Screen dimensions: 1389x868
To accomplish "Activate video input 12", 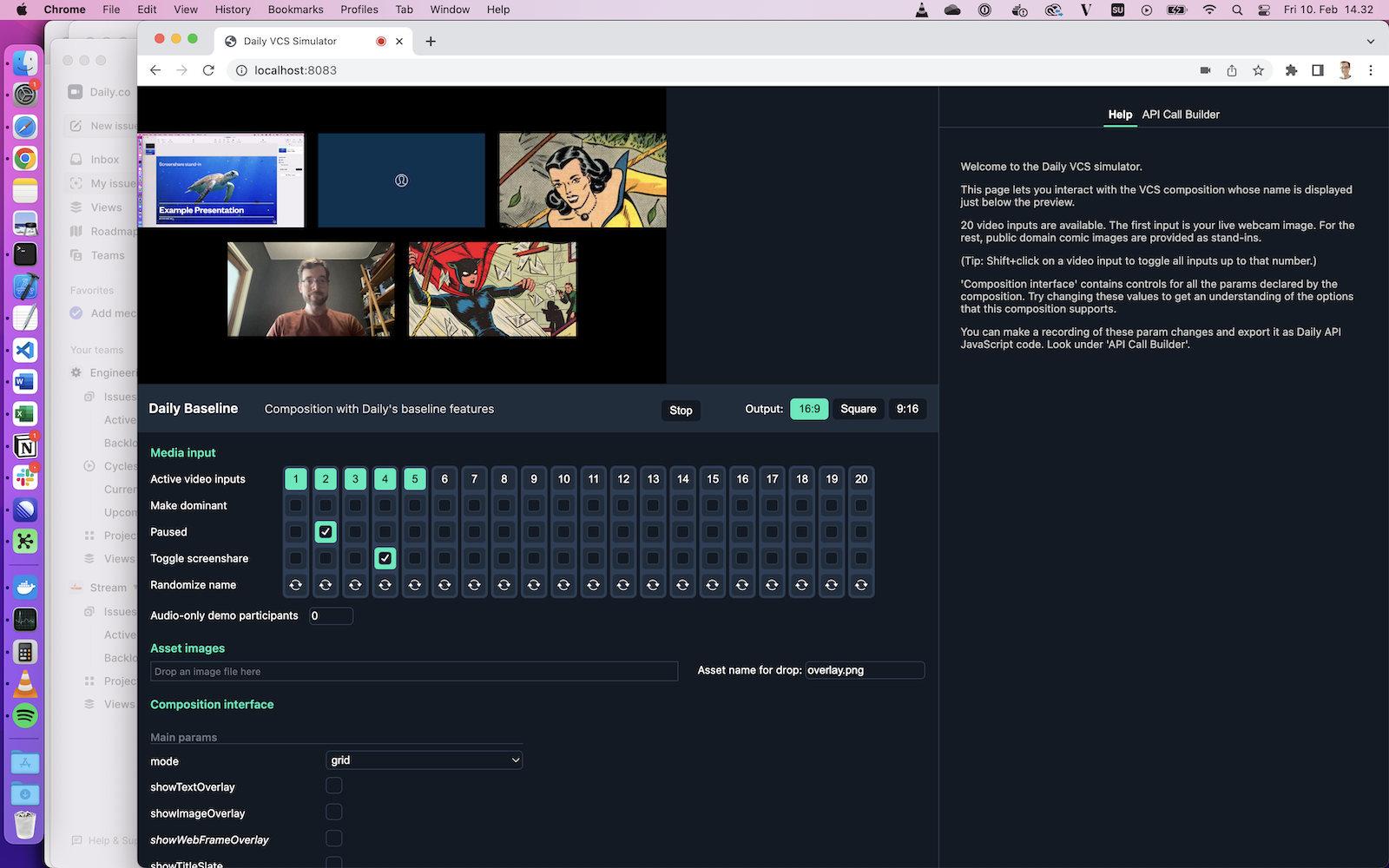I will click(623, 479).
